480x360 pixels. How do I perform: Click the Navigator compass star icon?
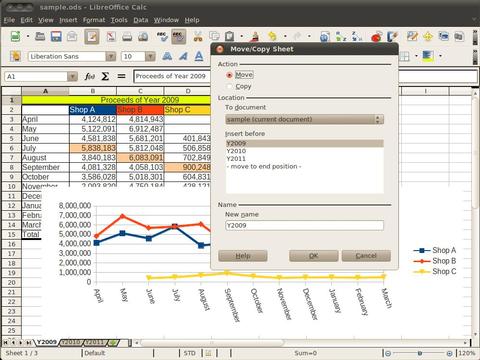[428, 36]
